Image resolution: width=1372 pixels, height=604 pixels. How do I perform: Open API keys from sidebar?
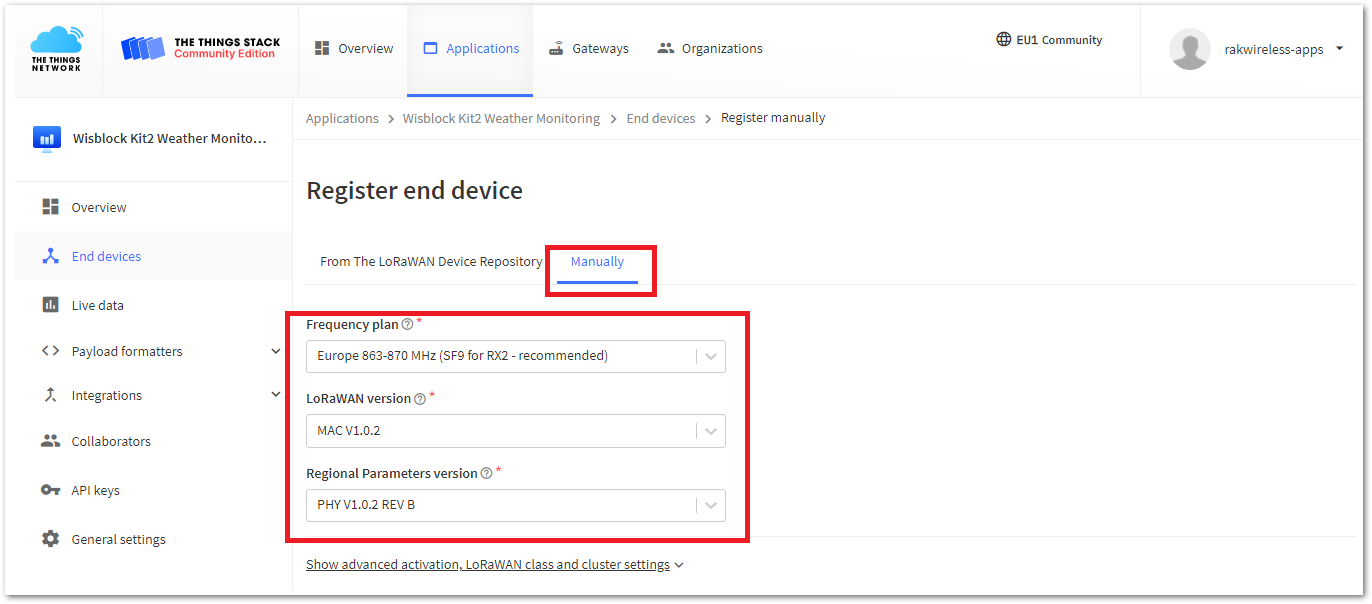pyautogui.click(x=95, y=490)
